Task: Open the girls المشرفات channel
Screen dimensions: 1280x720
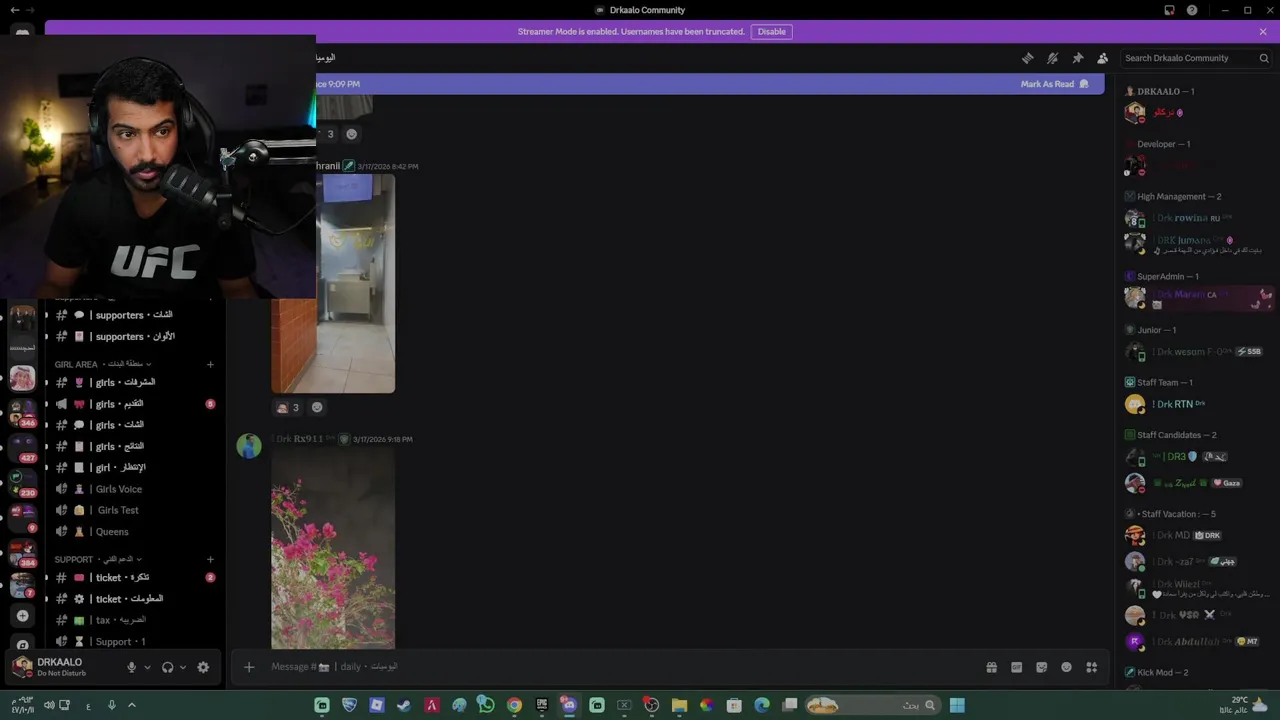Action: tap(133, 382)
